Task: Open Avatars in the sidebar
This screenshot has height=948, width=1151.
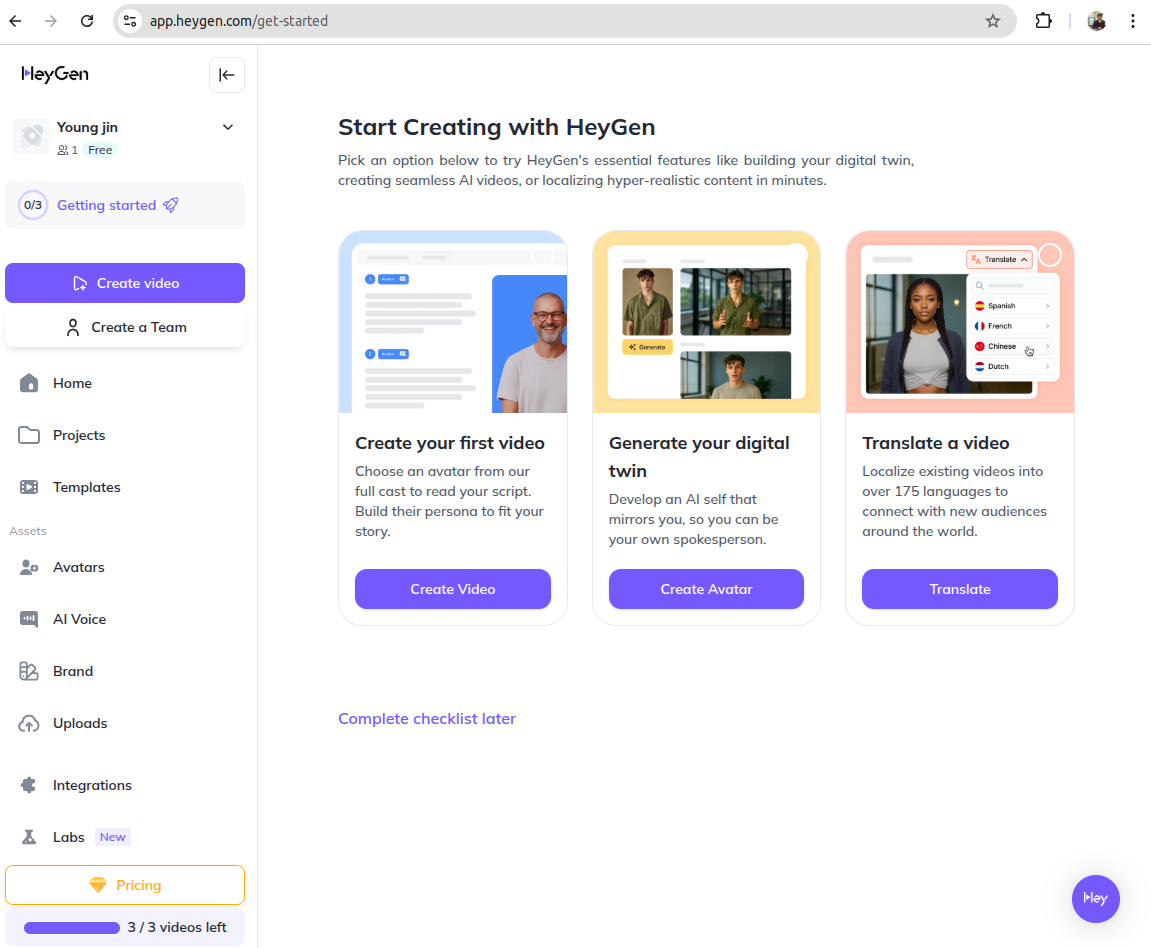Action: coord(79,568)
